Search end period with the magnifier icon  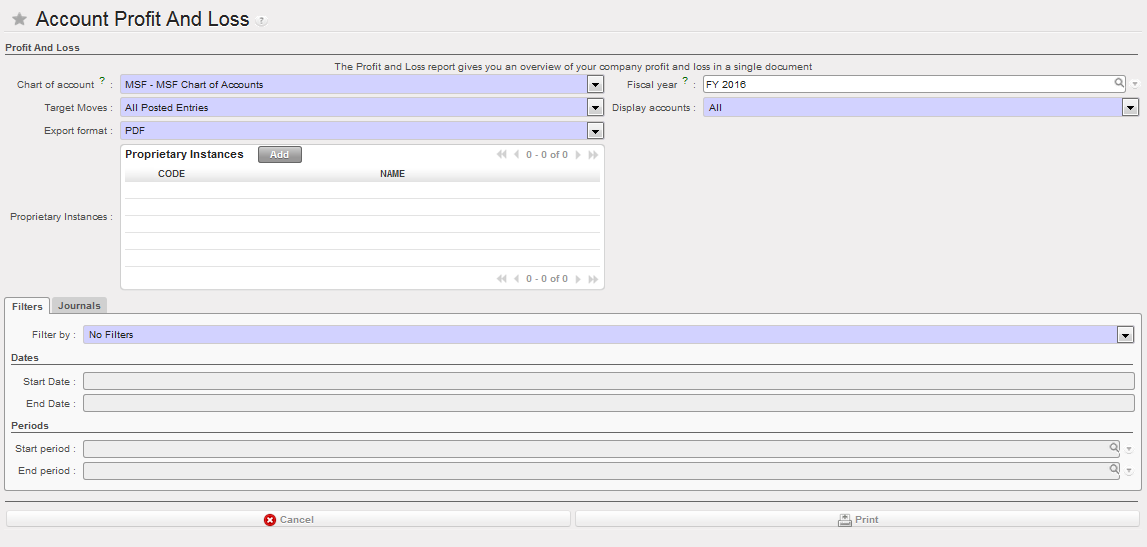click(1114, 469)
